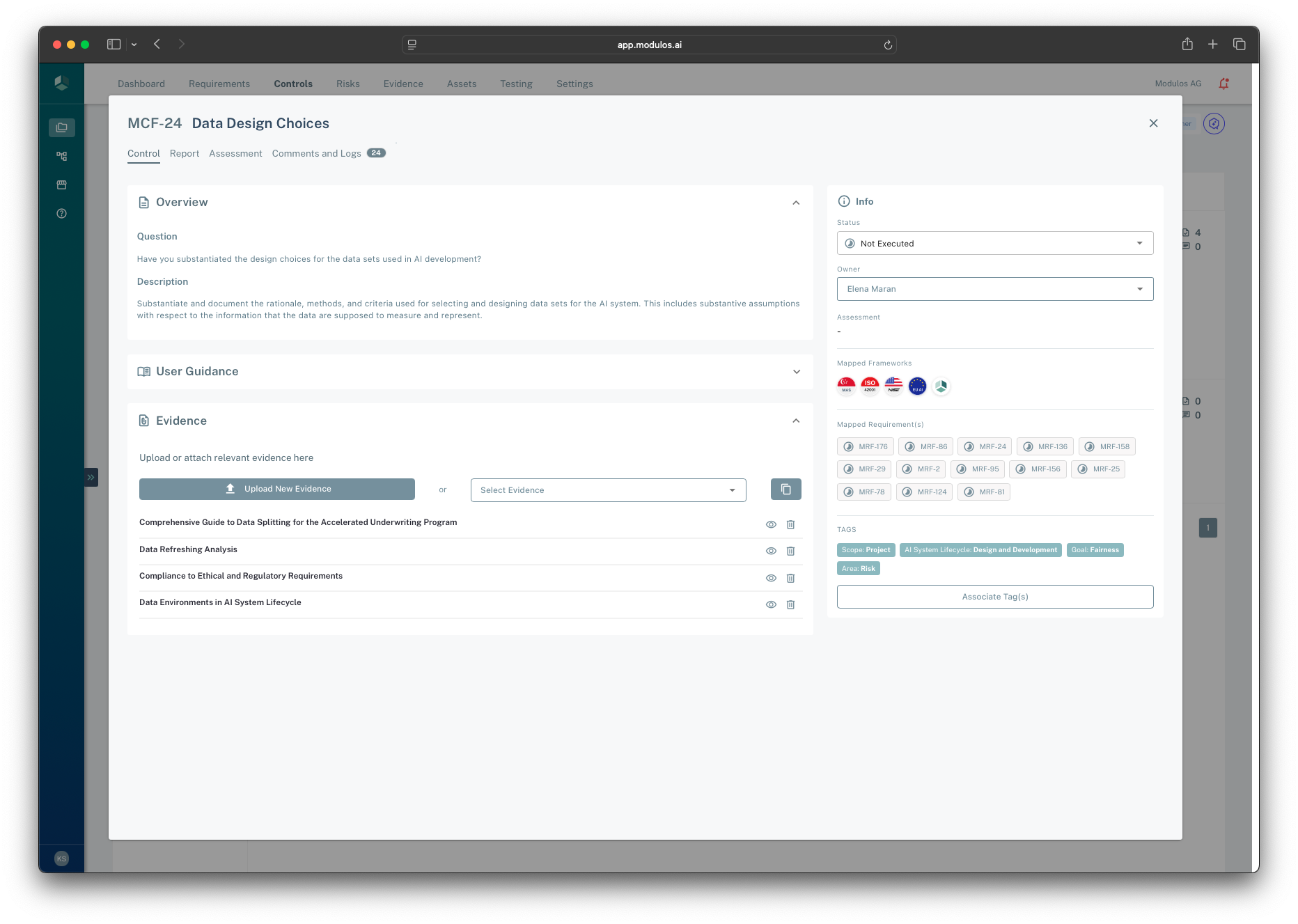Switch to the Assessment tab
This screenshot has height=924, width=1298.
click(x=235, y=154)
